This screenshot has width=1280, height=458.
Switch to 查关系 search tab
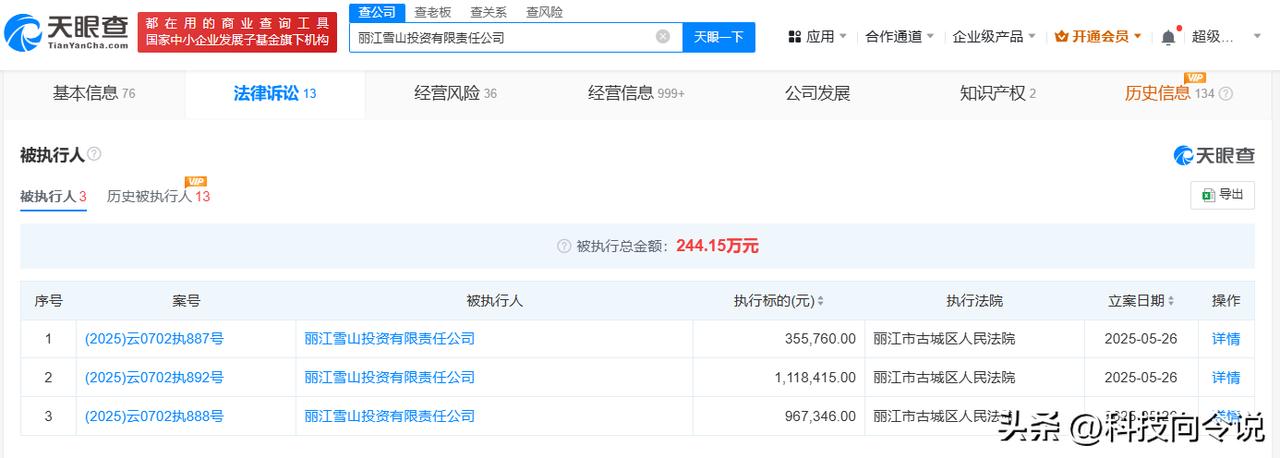pyautogui.click(x=488, y=12)
